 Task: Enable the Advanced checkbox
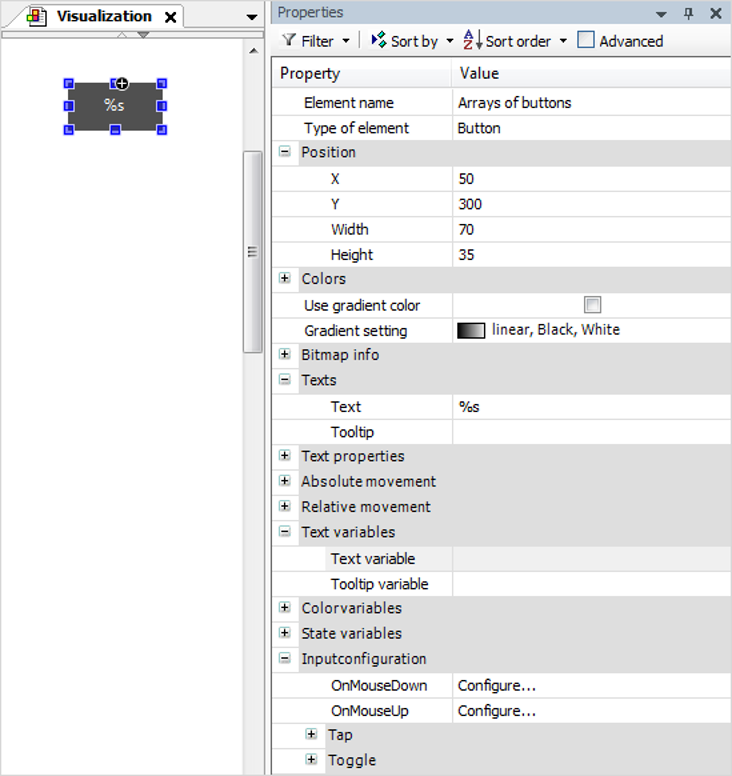click(586, 41)
